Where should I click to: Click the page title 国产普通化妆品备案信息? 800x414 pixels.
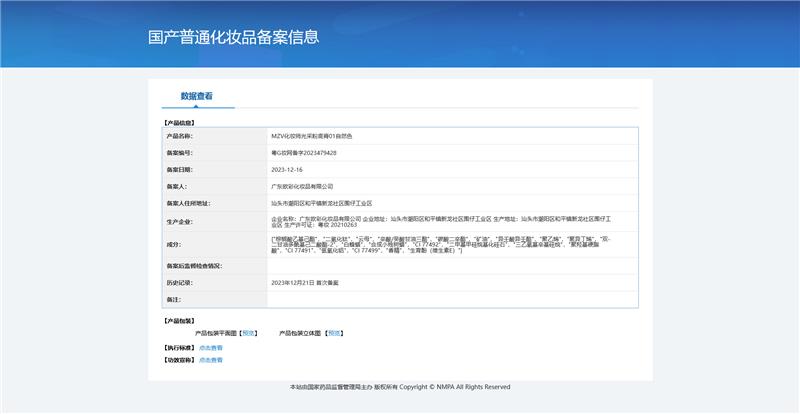tap(234, 37)
